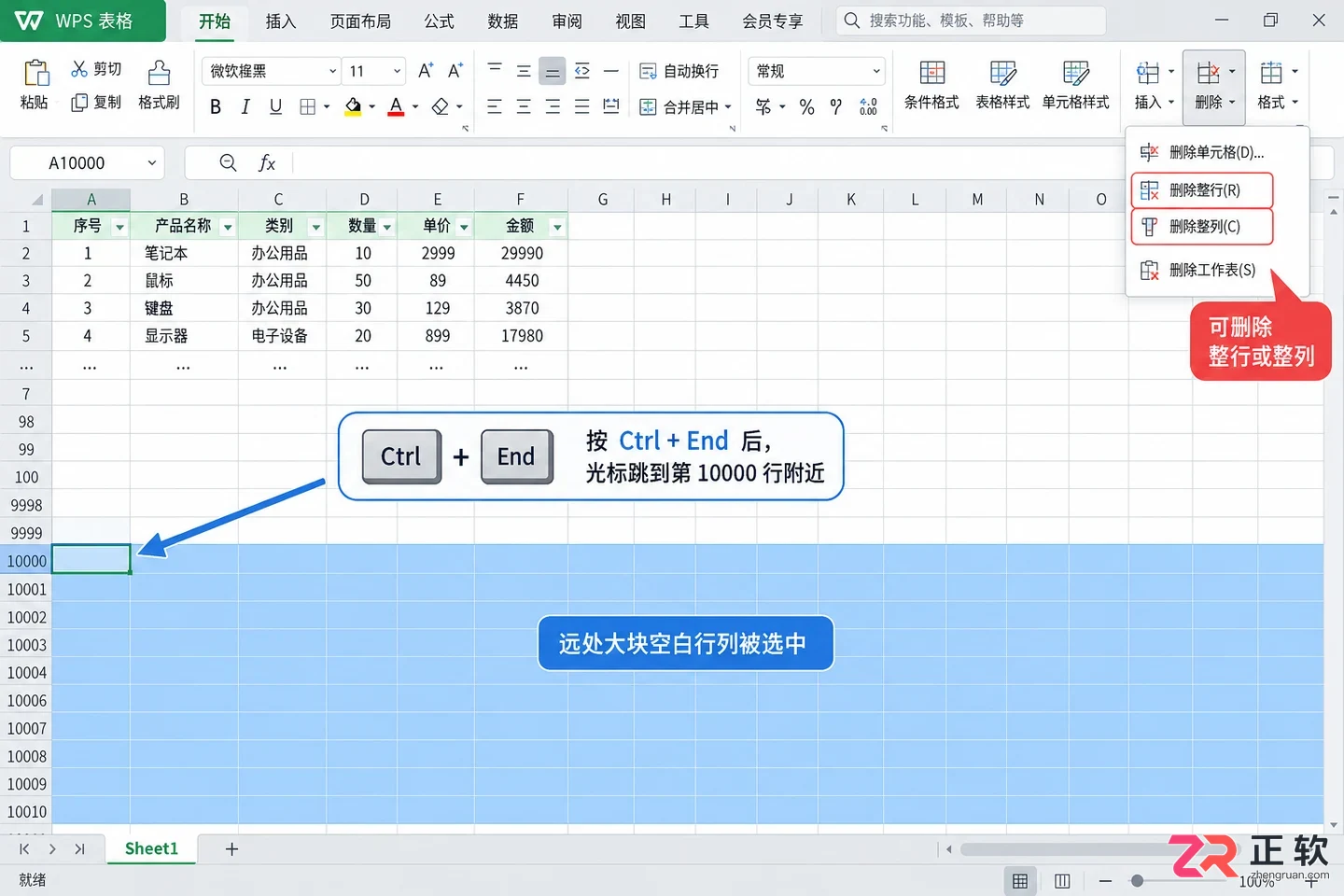
Task: Toggle bold formatting
Action: pyautogui.click(x=216, y=106)
